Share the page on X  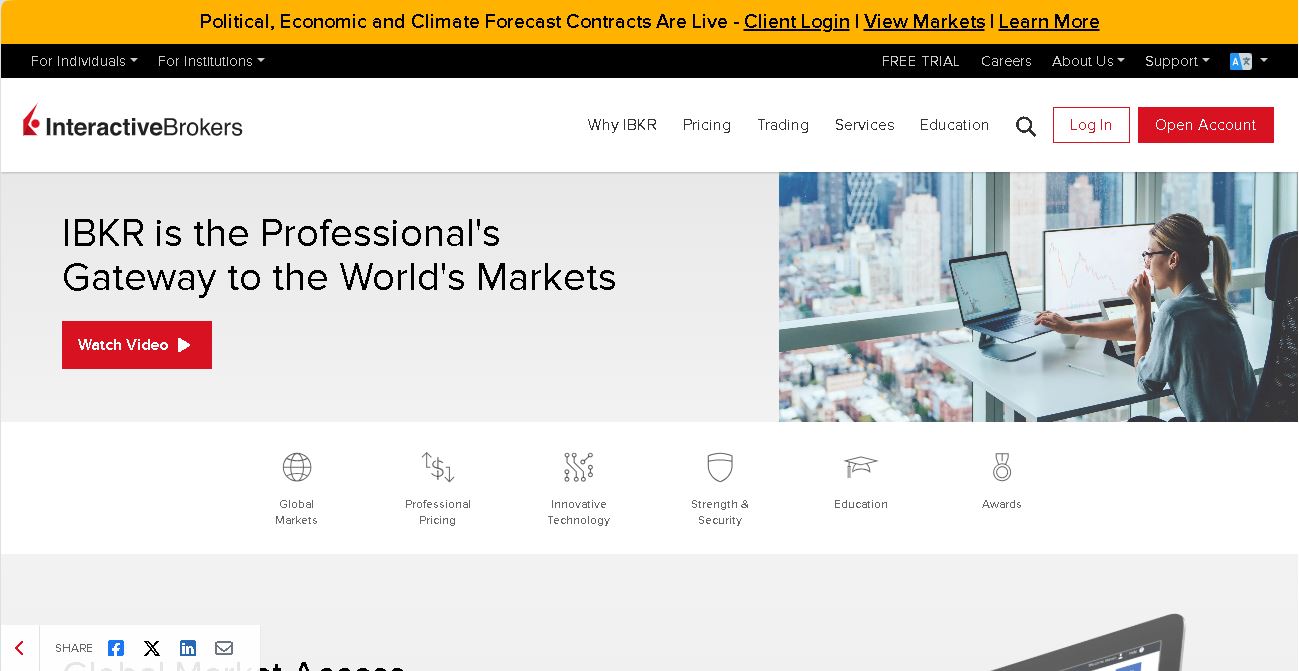point(152,648)
